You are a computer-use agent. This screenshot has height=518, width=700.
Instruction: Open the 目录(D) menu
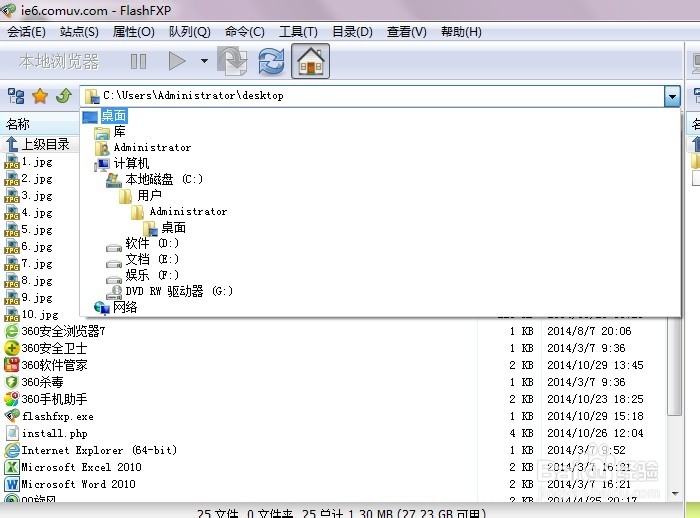(x=352, y=32)
